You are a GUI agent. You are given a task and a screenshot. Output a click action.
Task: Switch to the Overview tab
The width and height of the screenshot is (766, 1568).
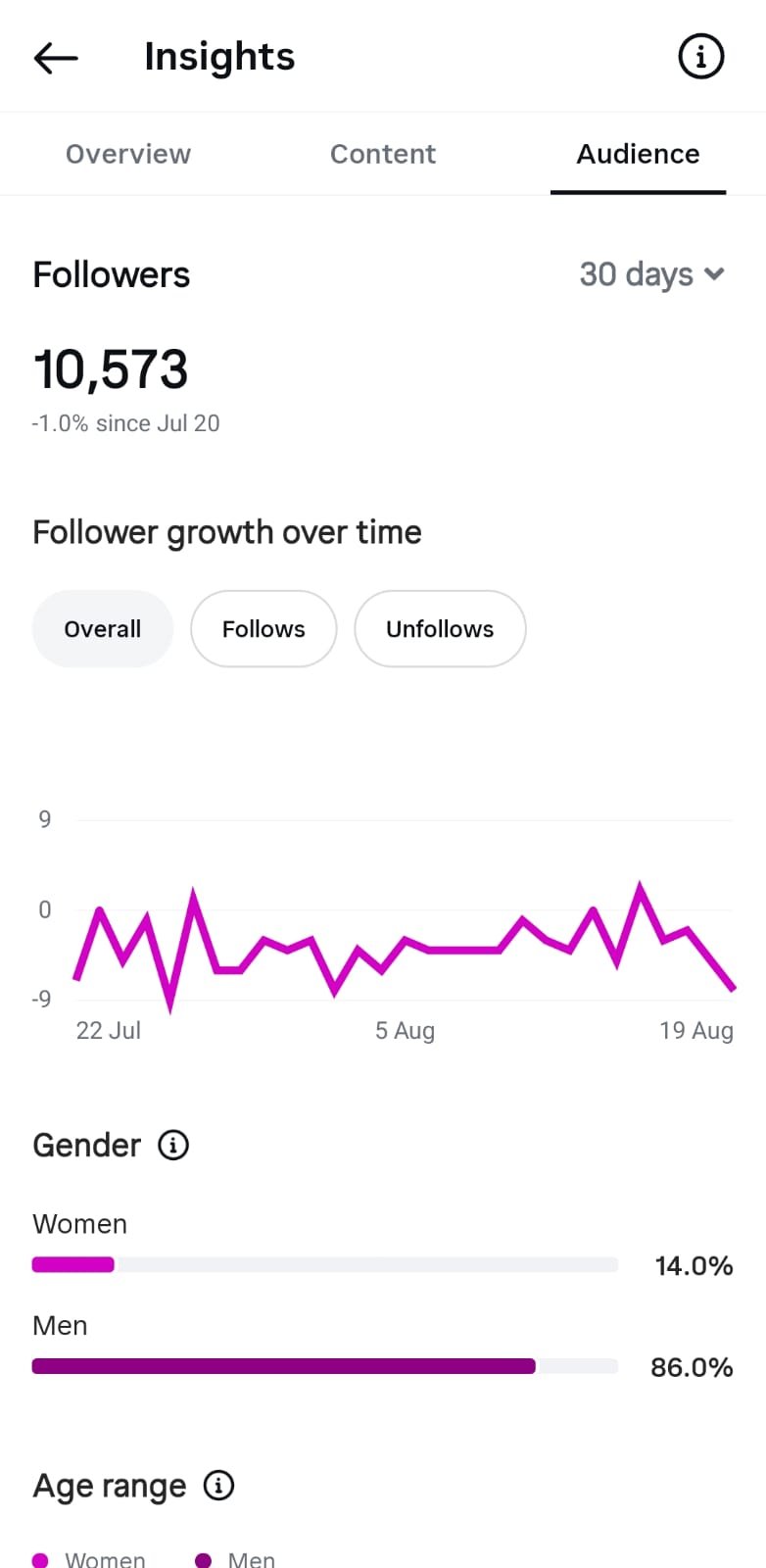pos(128,154)
